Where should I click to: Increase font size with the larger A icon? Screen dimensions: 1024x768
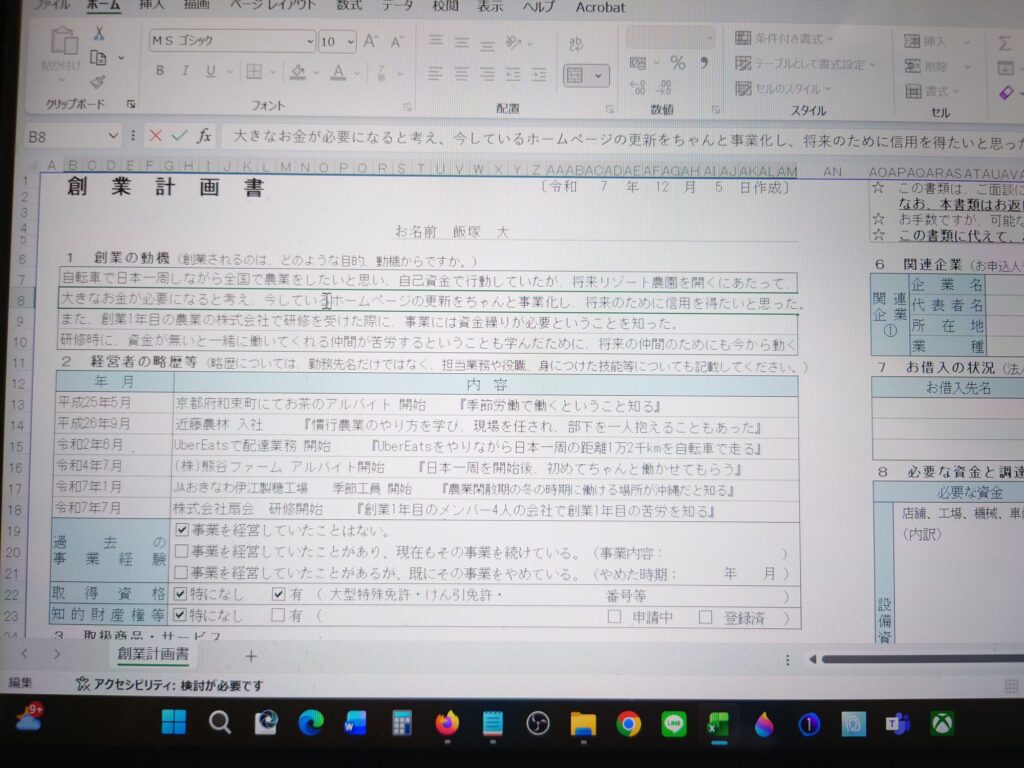tap(371, 41)
